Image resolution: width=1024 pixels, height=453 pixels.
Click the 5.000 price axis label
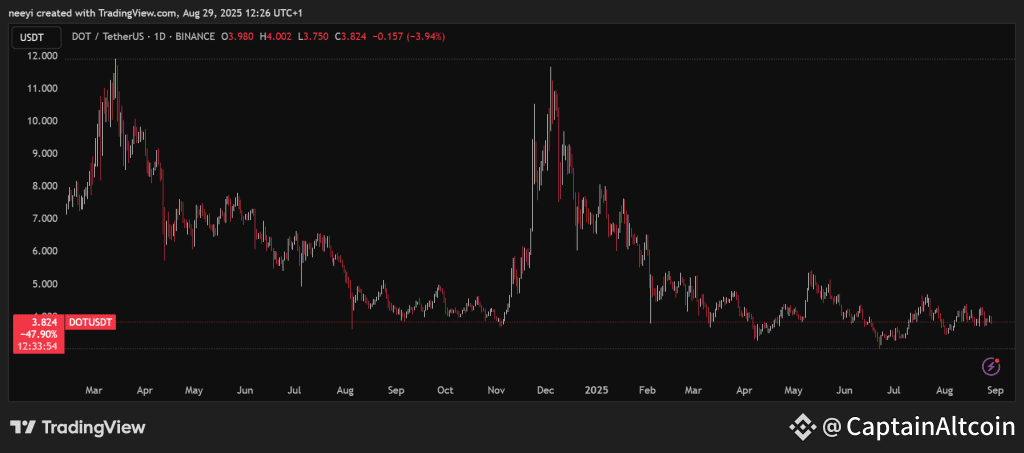[x=45, y=284]
